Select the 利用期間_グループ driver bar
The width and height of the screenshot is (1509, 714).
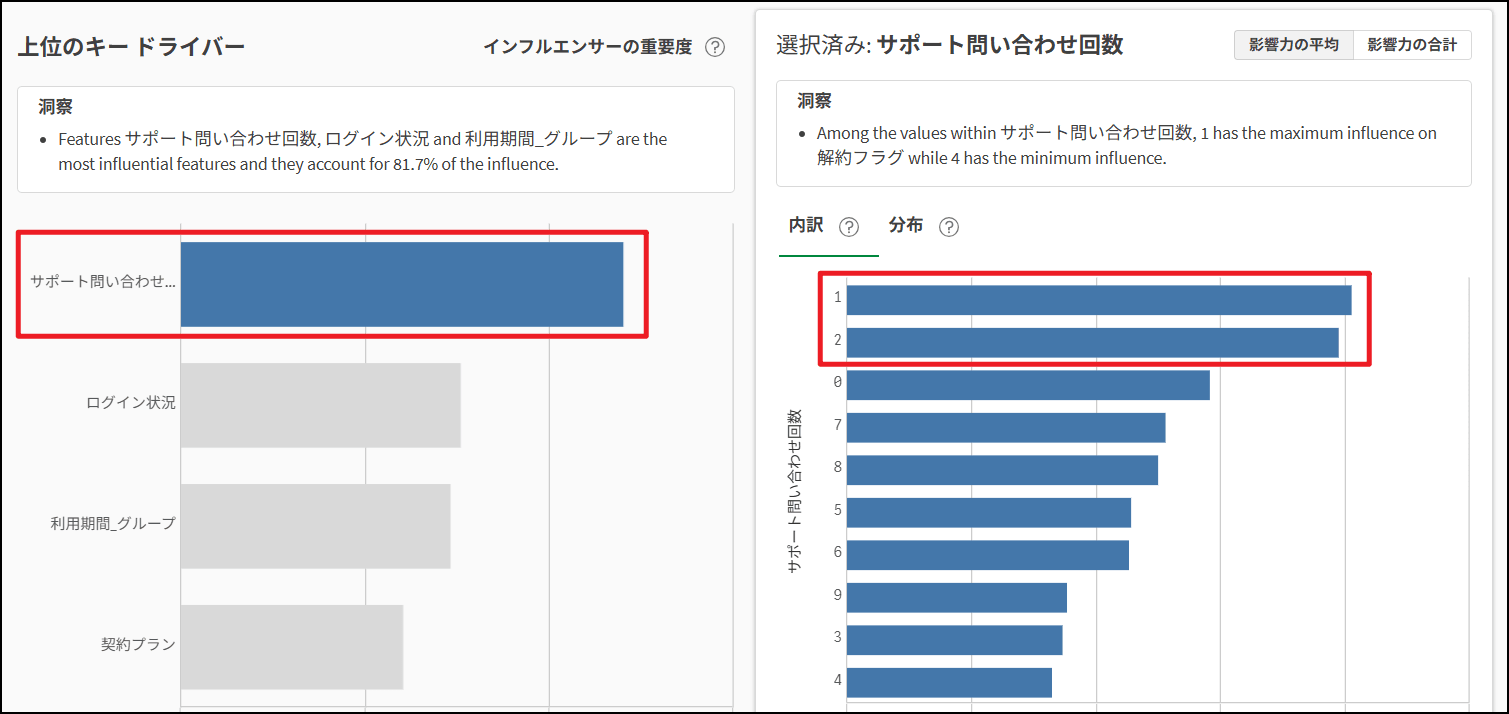315,526
